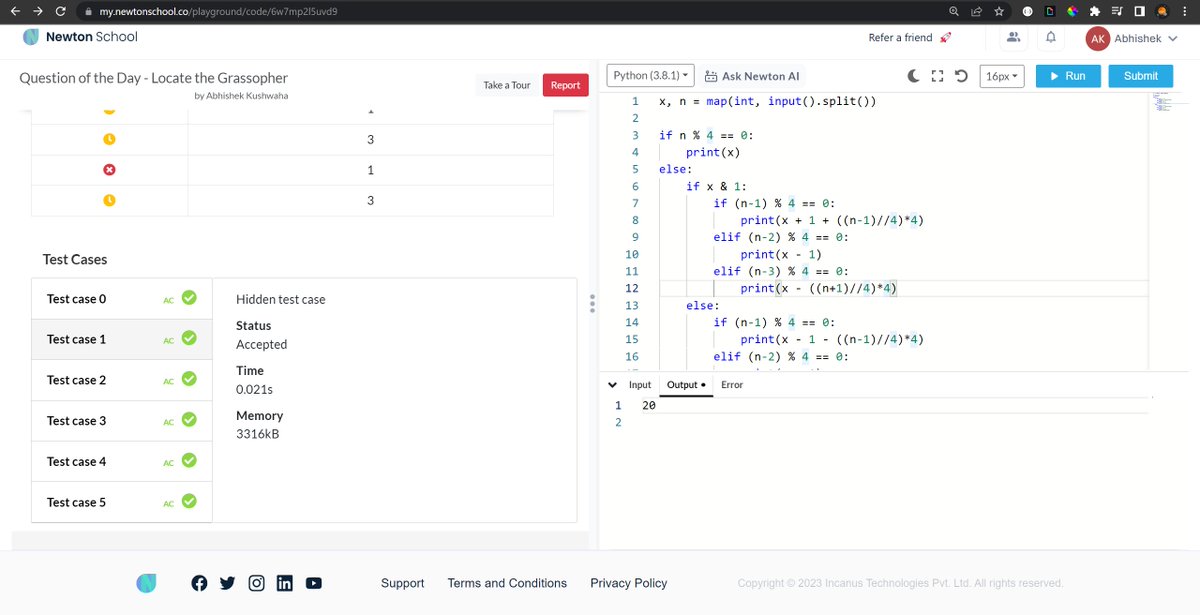Click the '3316kB' memory value
This screenshot has height=615, width=1200.
click(x=258, y=434)
